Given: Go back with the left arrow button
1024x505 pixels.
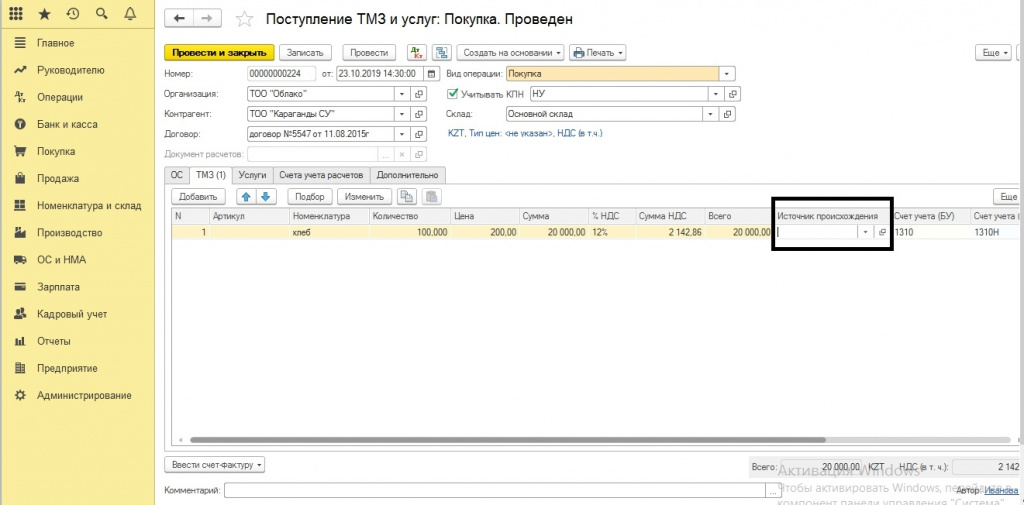Looking at the screenshot, I should pyautogui.click(x=178, y=19).
